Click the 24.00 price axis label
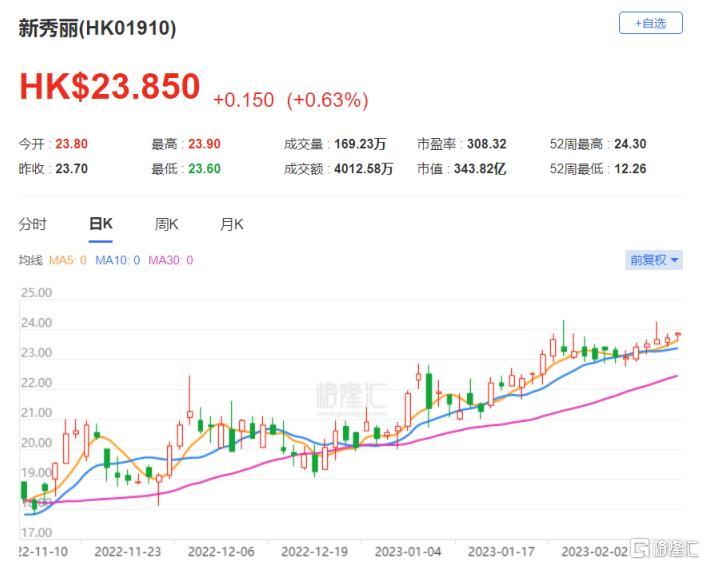This screenshot has height=565, width=705. [36, 323]
